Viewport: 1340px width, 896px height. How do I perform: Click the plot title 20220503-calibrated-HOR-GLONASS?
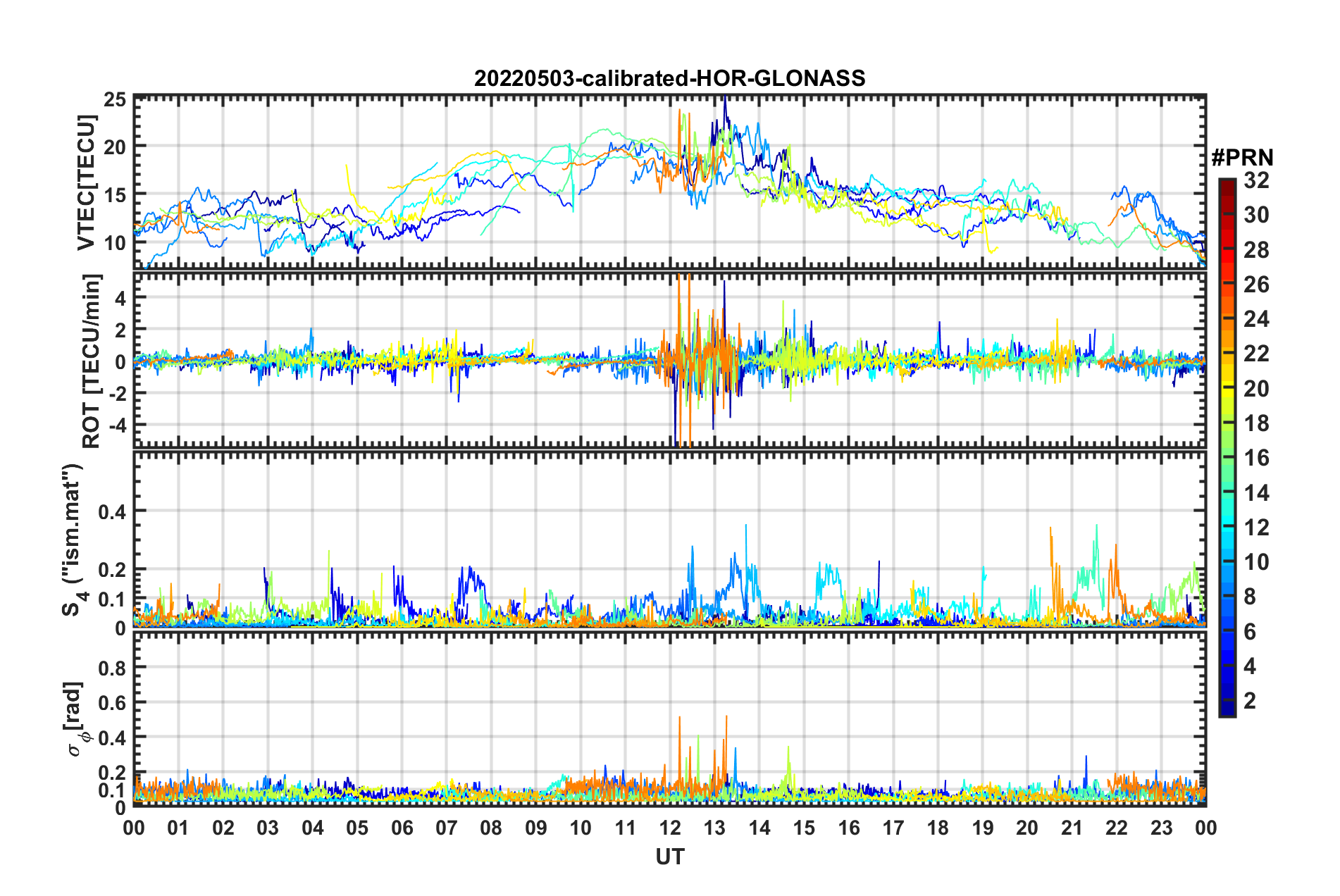[669, 78]
